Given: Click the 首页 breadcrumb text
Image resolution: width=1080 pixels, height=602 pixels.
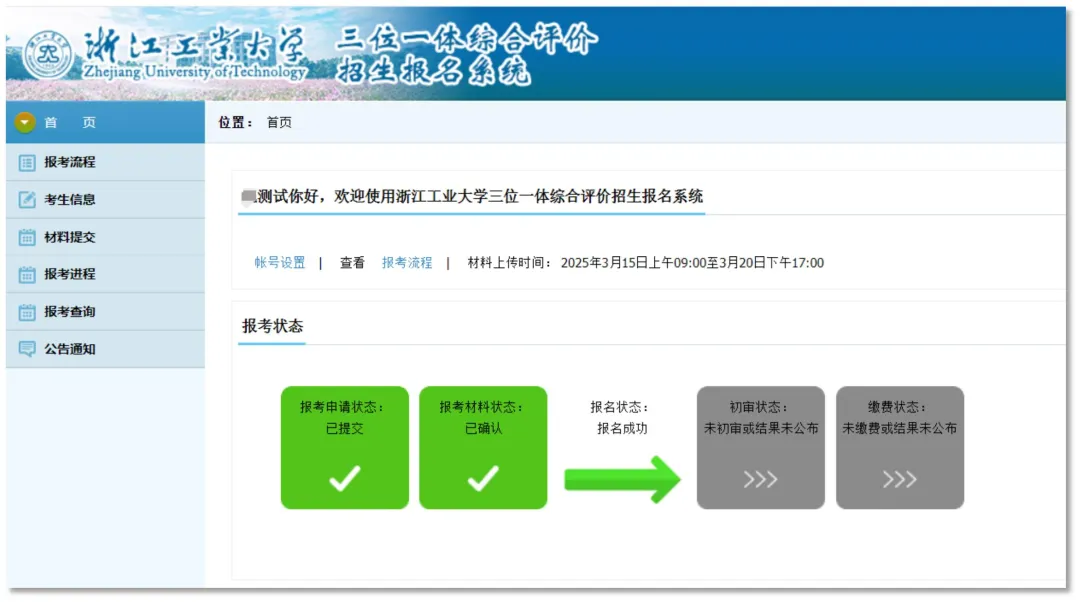Looking at the screenshot, I should coord(279,123).
